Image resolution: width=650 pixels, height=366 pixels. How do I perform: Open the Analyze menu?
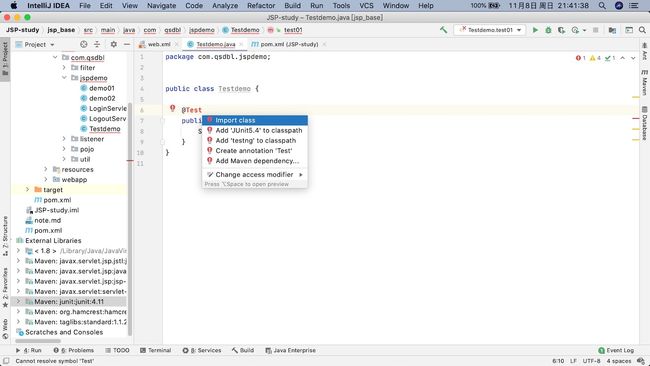tap(225, 5)
